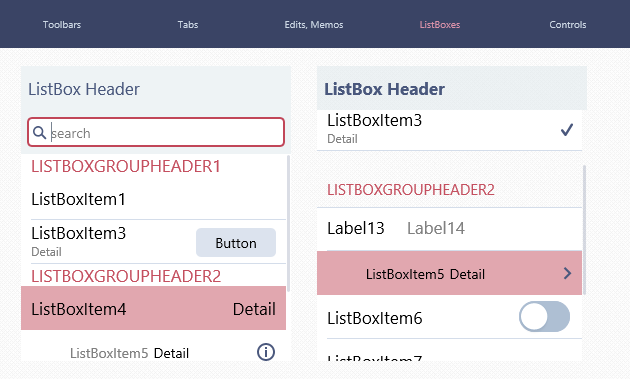Click Label13 in right list
The height and width of the screenshot is (379, 630).
tap(356, 228)
